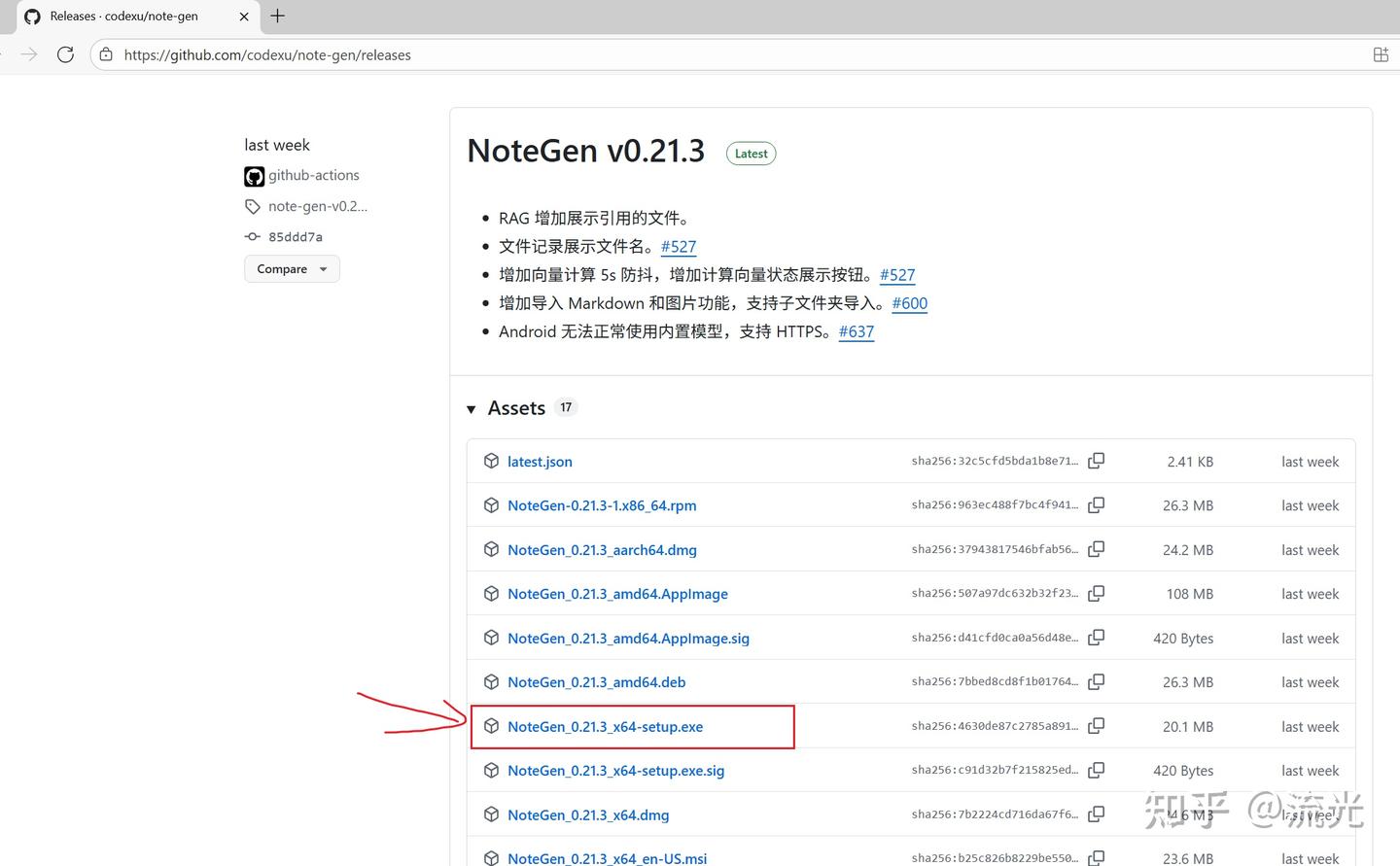This screenshot has width=1400, height=866.
Task: Click the package icon beside NoteGen_0.21.3_amd64.deb
Action: [491, 681]
